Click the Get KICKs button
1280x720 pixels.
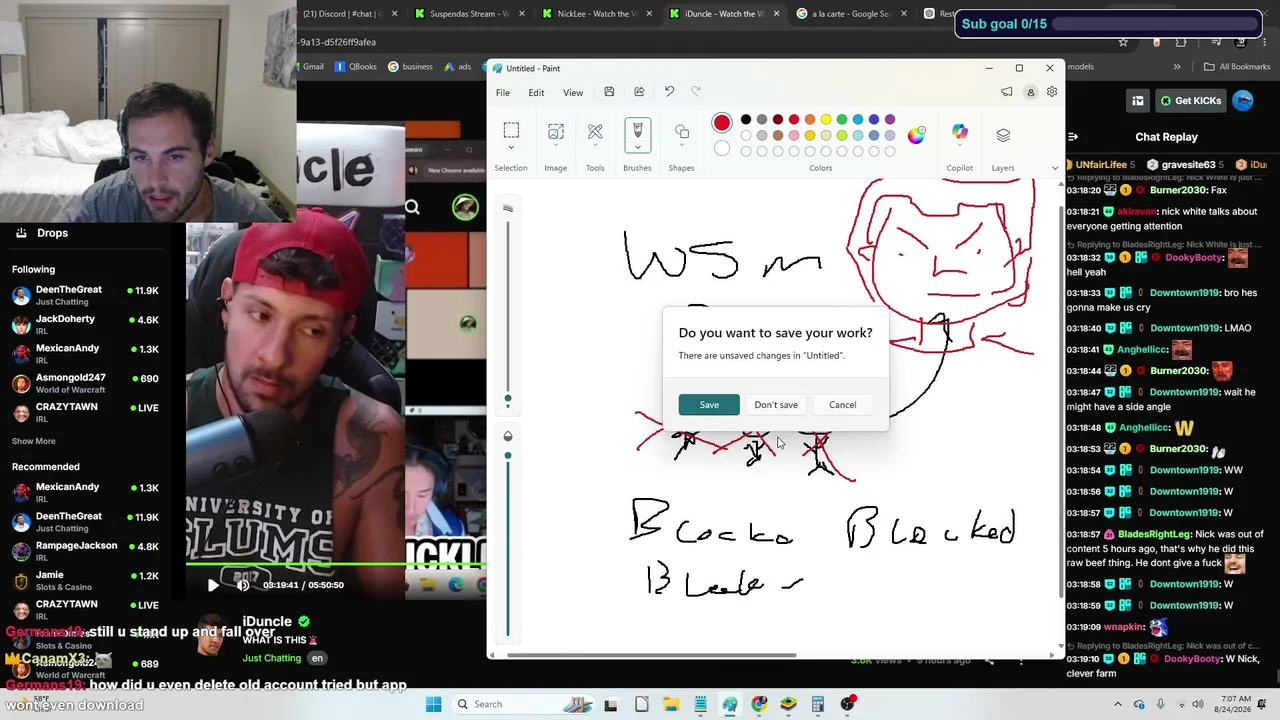[1191, 101]
